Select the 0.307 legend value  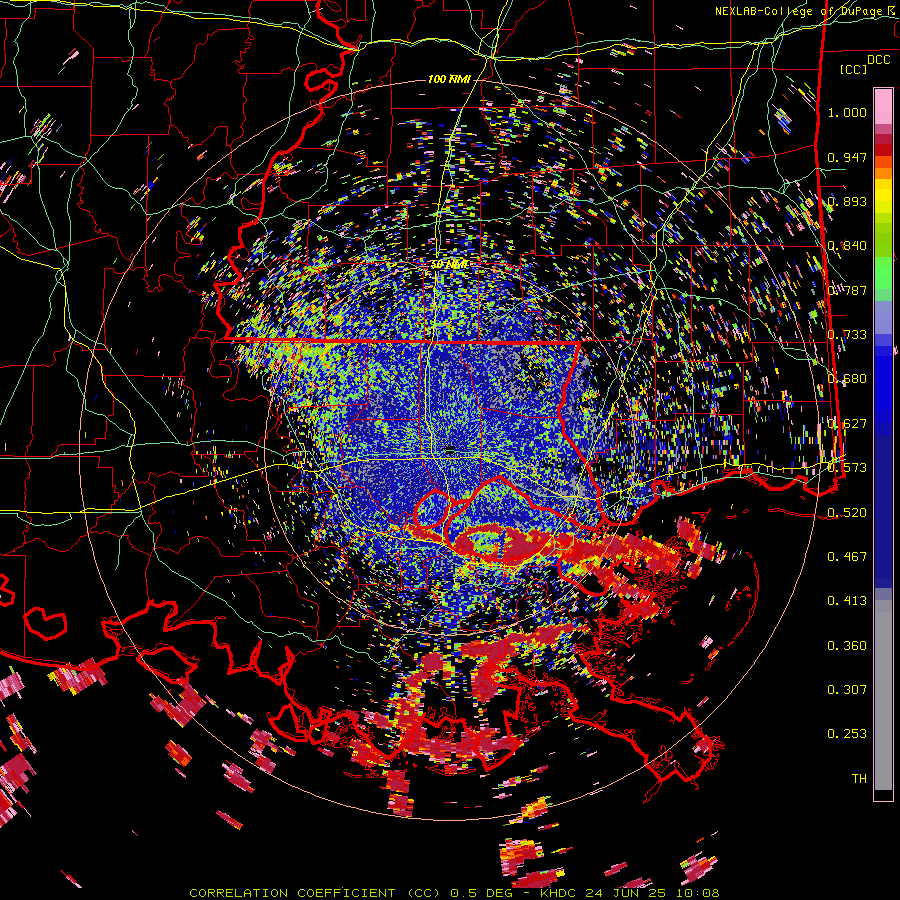click(x=847, y=690)
